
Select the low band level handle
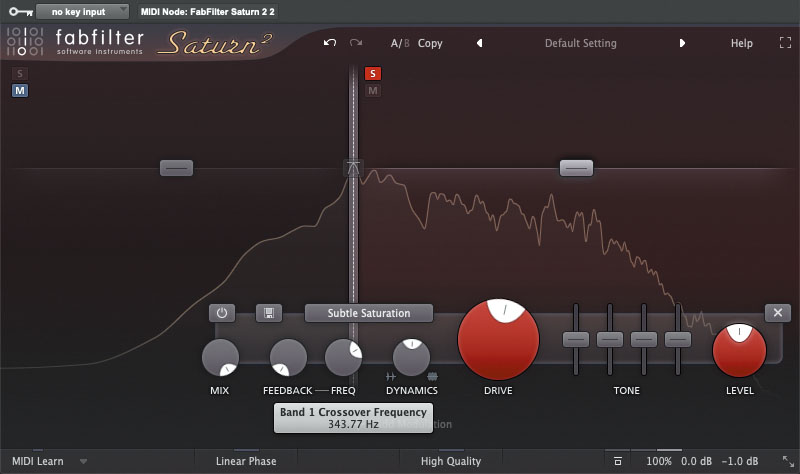tap(177, 168)
